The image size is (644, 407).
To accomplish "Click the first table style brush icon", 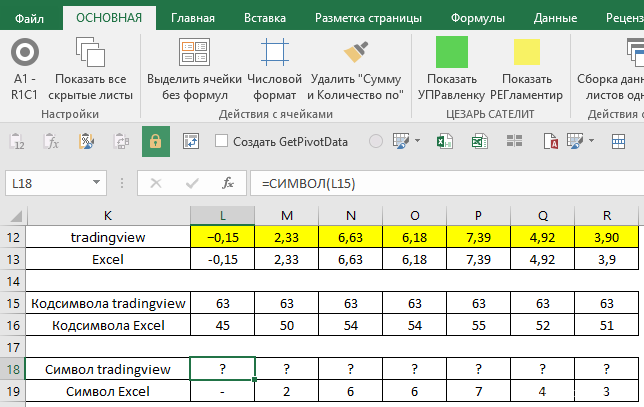I will [400, 141].
